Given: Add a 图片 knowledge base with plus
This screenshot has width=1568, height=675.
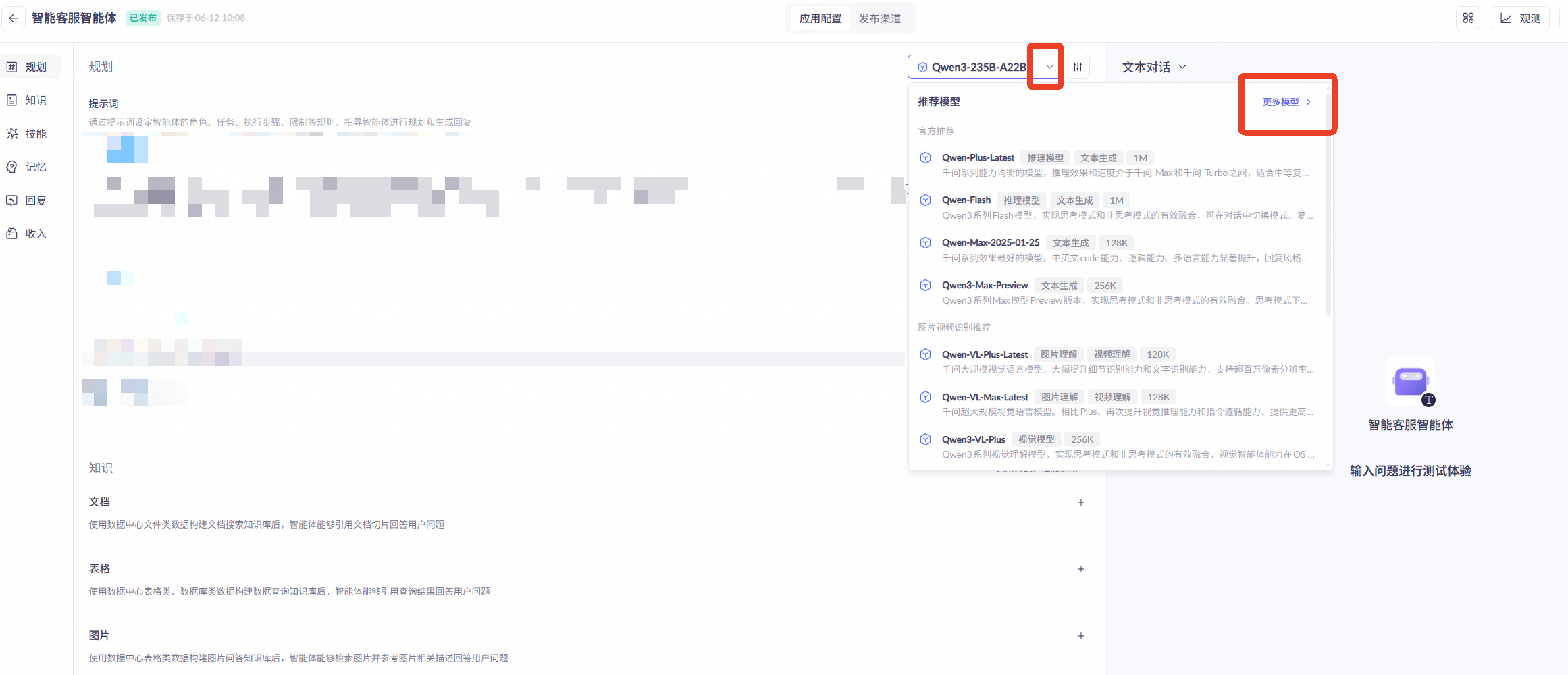Looking at the screenshot, I should pyautogui.click(x=1081, y=636).
